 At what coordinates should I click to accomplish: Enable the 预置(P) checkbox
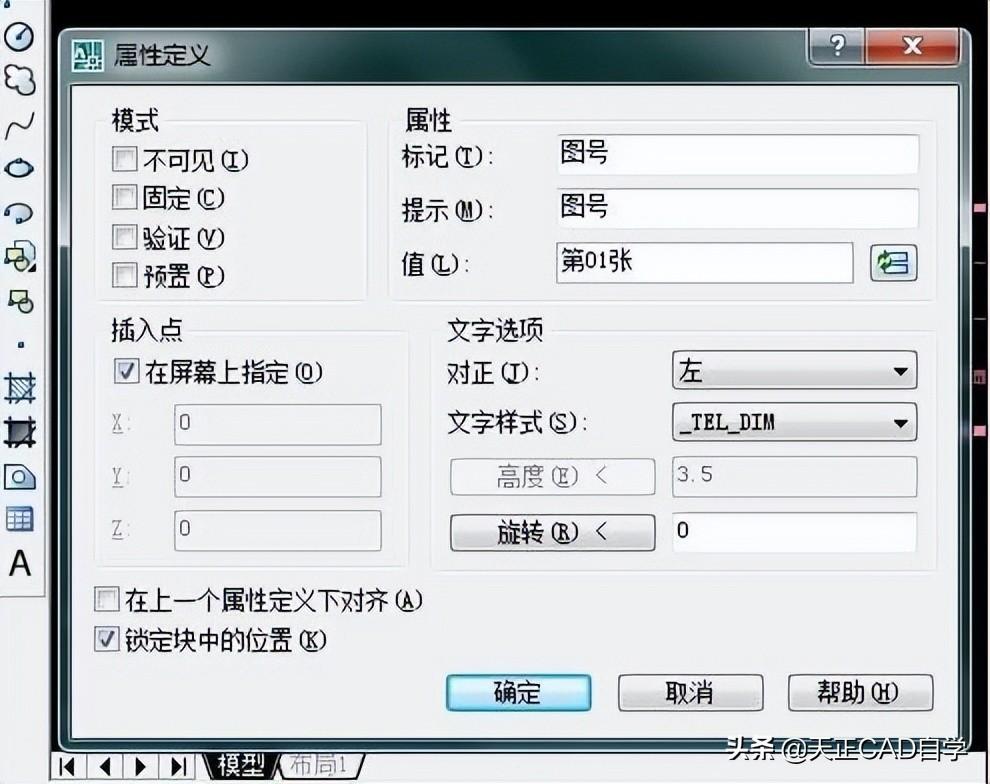click(124, 275)
